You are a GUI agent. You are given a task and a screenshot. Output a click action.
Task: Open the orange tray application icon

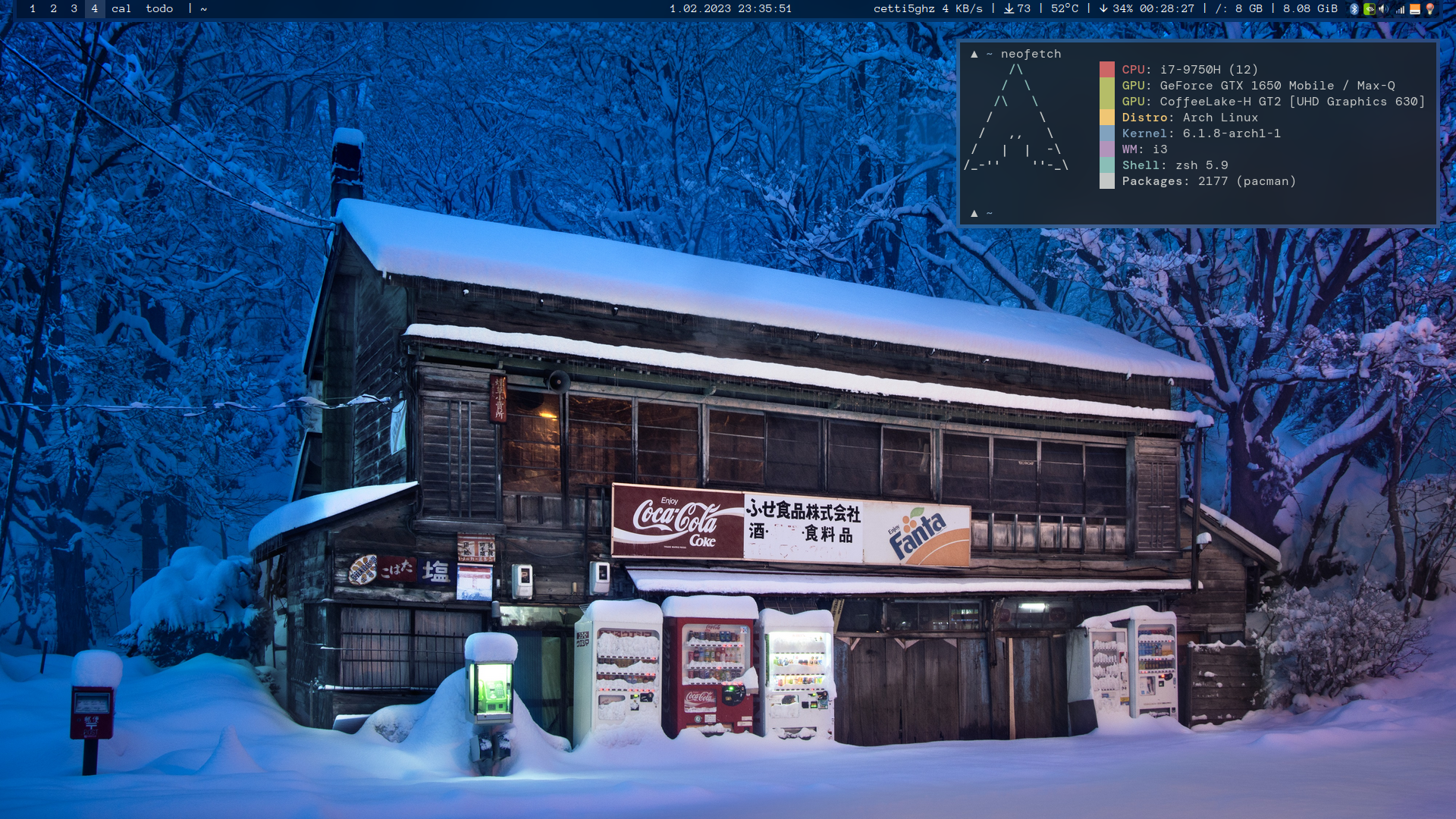pos(1415,9)
